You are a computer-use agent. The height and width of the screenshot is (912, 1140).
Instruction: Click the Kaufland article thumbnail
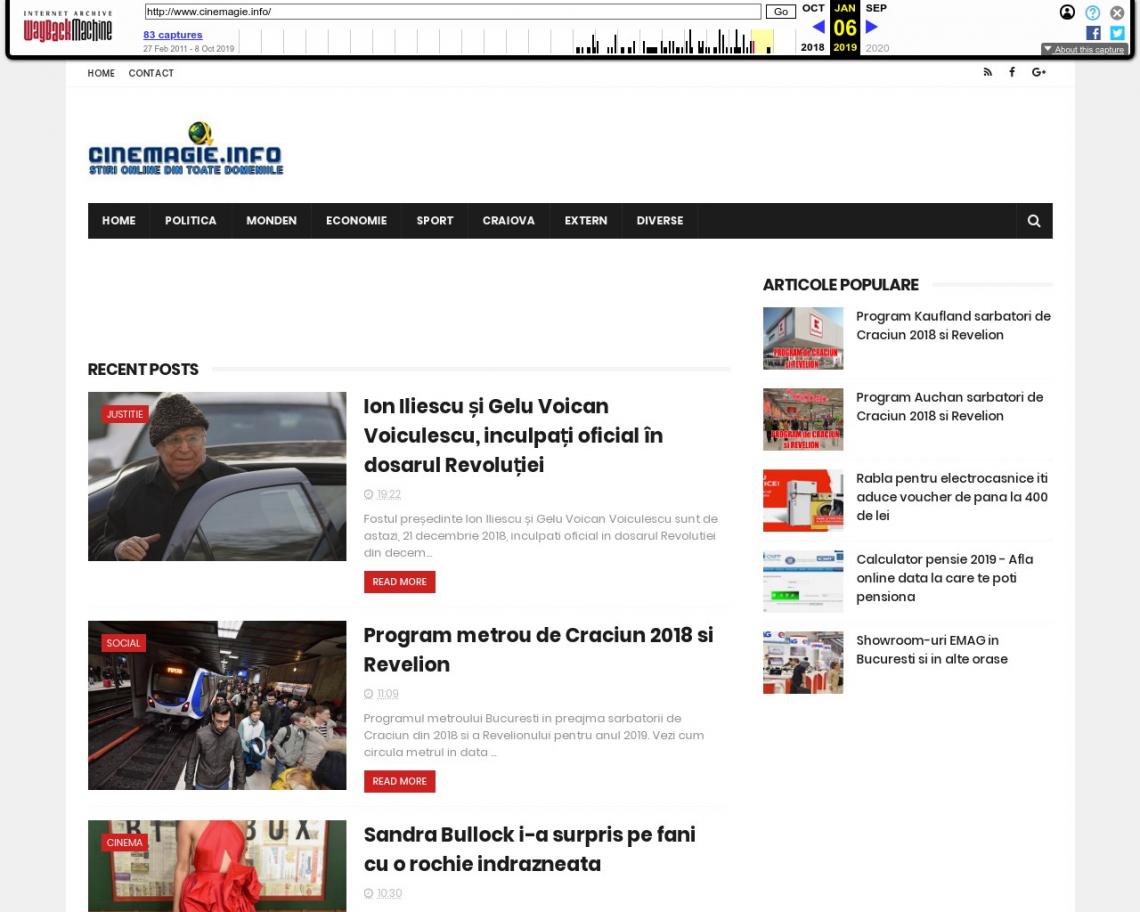[803, 338]
